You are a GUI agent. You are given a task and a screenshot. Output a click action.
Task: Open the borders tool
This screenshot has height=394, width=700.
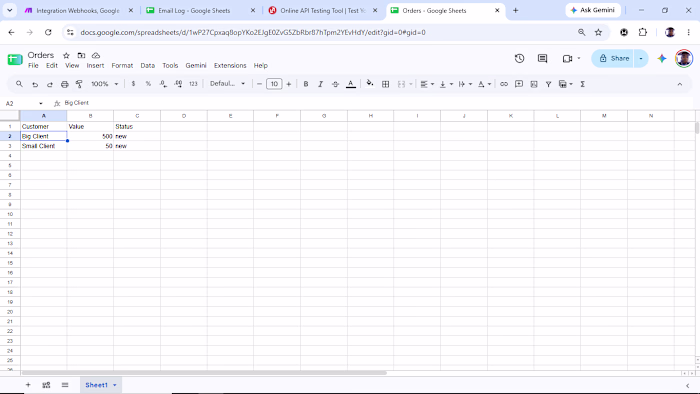385,84
